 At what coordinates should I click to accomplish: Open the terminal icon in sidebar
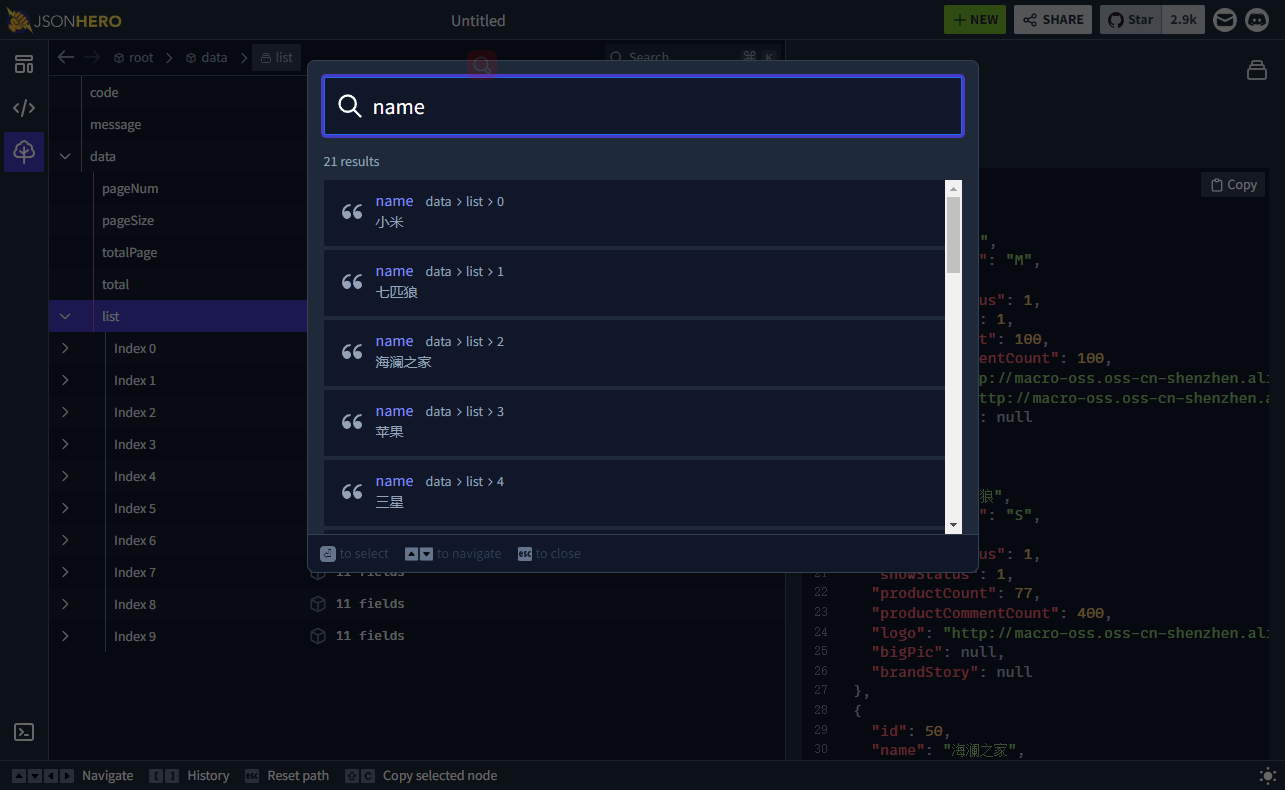(x=24, y=732)
